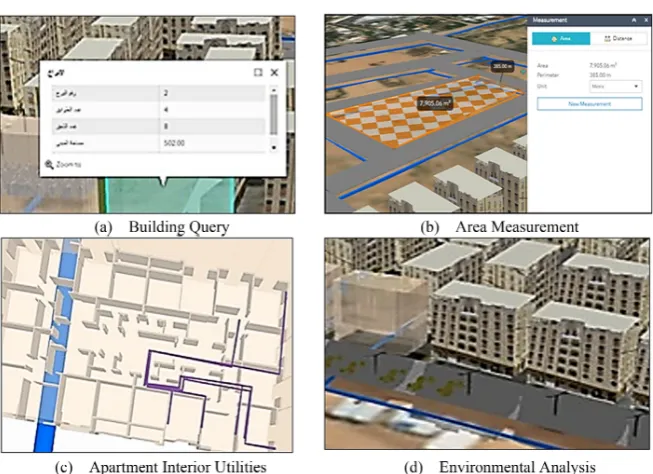Select the 7,905.06 m² area result value
This screenshot has width=653, height=474.
coord(603,65)
